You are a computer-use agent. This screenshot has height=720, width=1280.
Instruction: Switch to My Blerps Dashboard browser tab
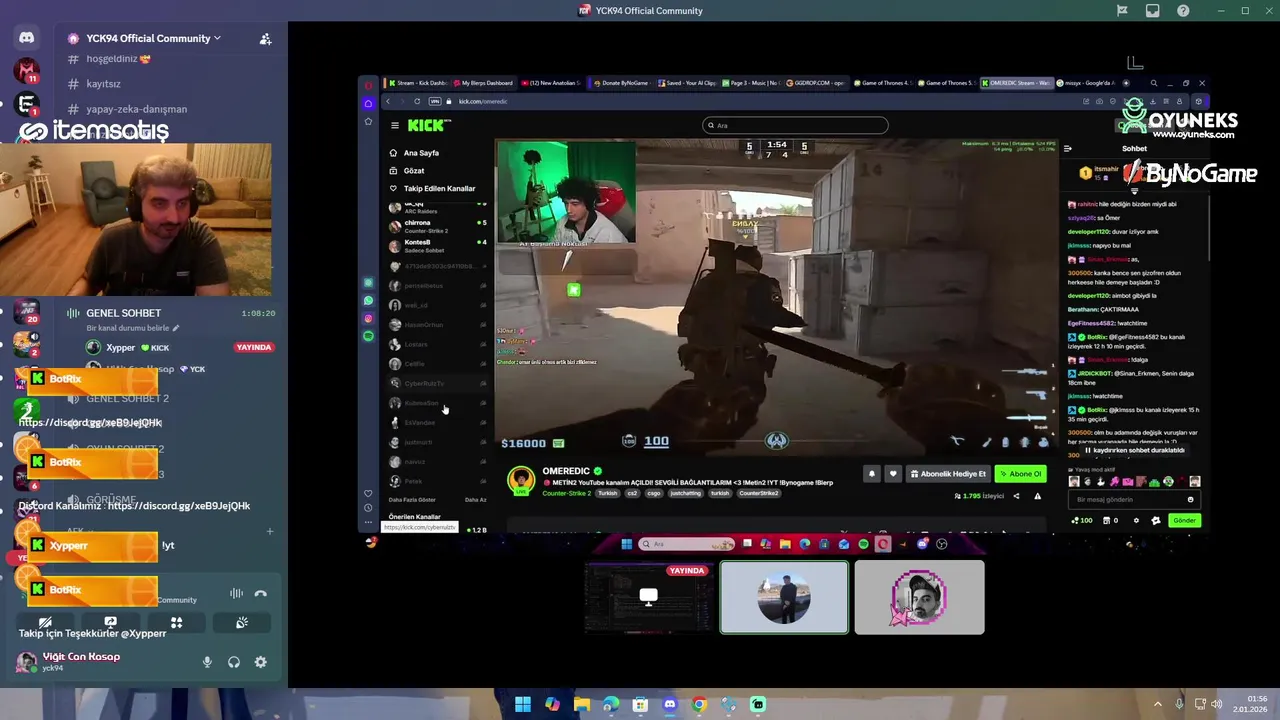[485, 83]
